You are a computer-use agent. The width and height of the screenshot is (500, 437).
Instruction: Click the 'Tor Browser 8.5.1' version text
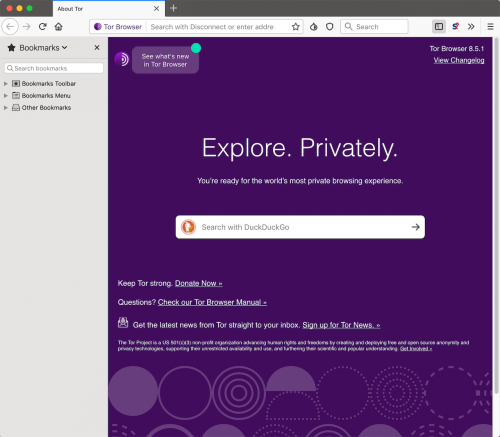(457, 49)
